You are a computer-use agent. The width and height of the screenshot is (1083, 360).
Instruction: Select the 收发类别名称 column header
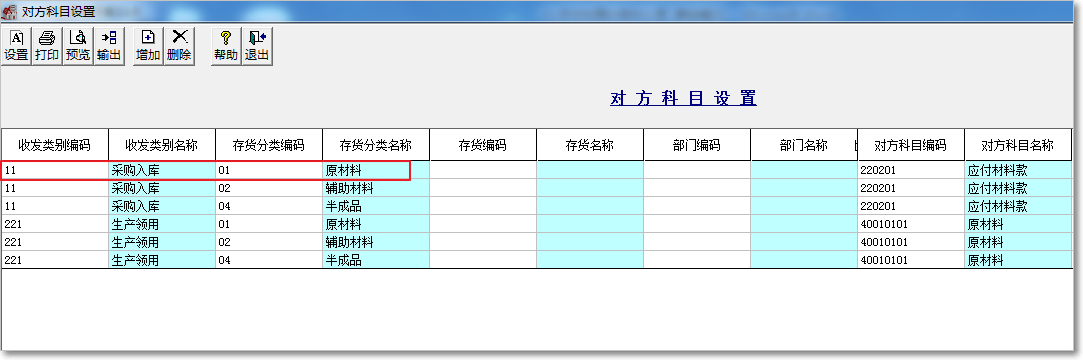pos(162,145)
